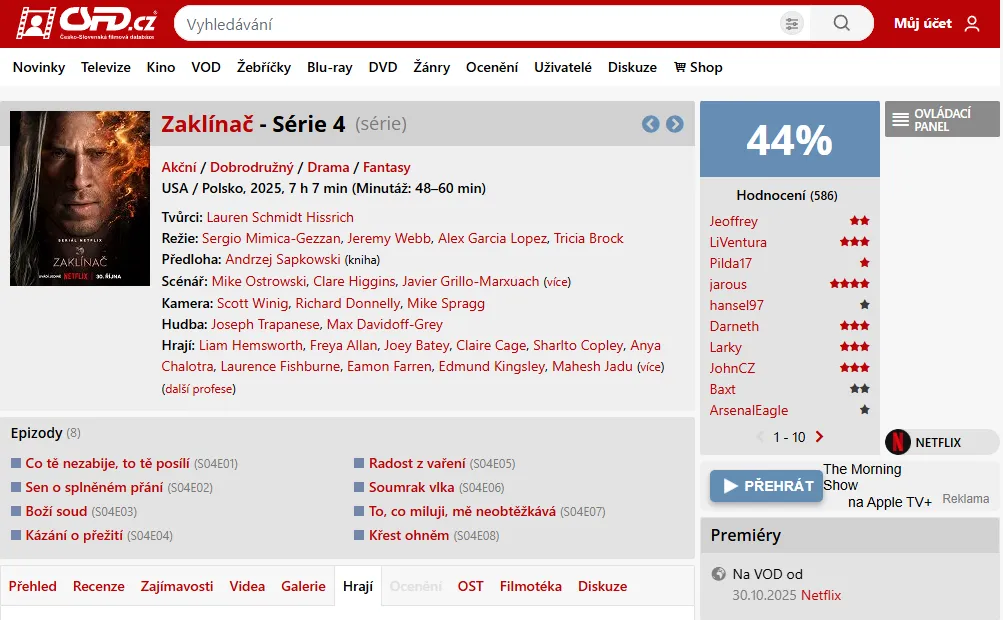
Task: Open the Ovládací panel hamburger icon
Action: 901,120
